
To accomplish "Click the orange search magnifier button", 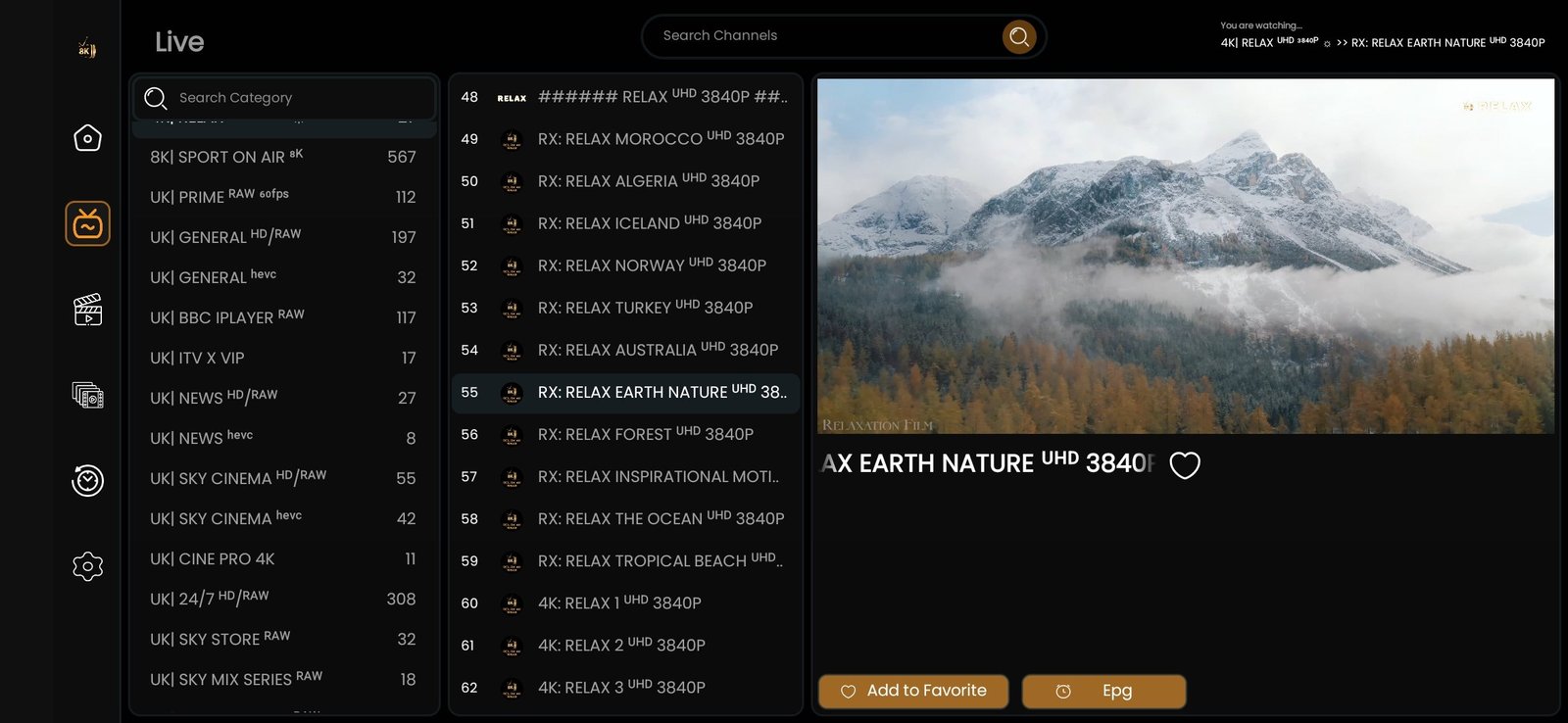I will (1018, 37).
